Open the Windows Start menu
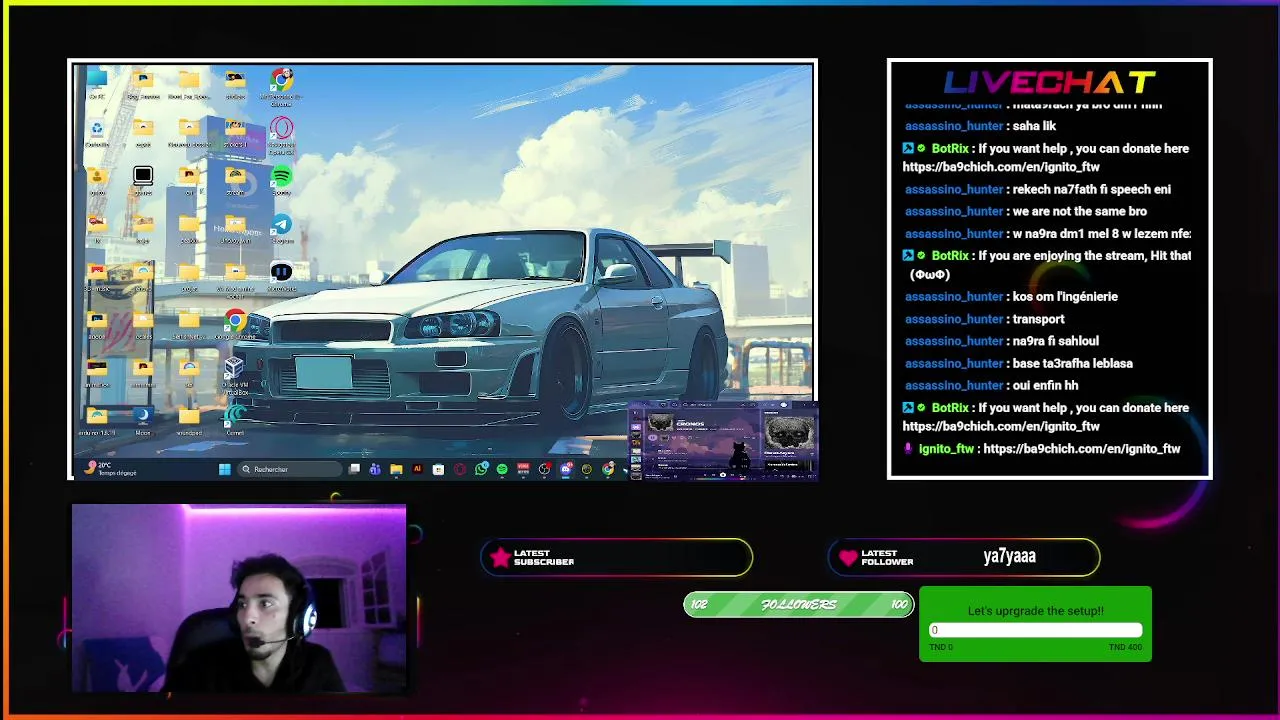Screen dimensions: 1280x720 pos(225,469)
